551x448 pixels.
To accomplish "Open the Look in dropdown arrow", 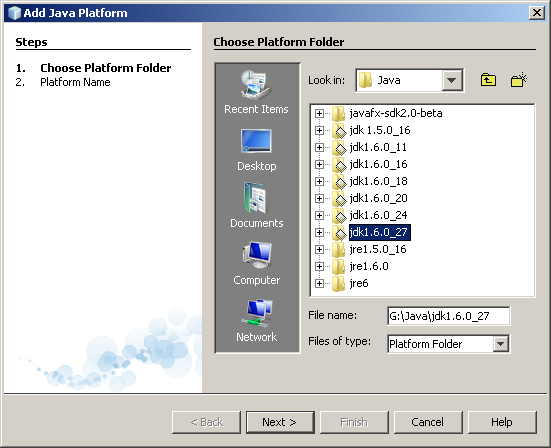I will pos(452,80).
